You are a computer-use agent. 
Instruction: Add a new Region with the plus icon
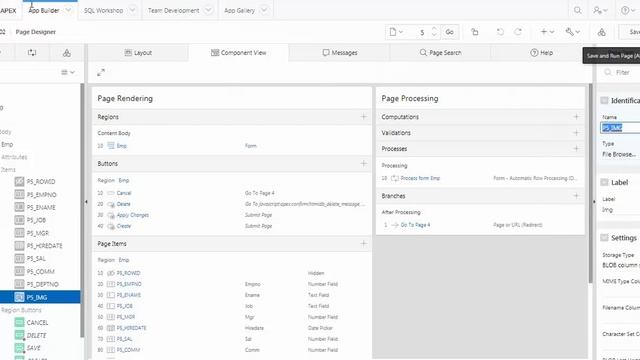tap(363, 117)
